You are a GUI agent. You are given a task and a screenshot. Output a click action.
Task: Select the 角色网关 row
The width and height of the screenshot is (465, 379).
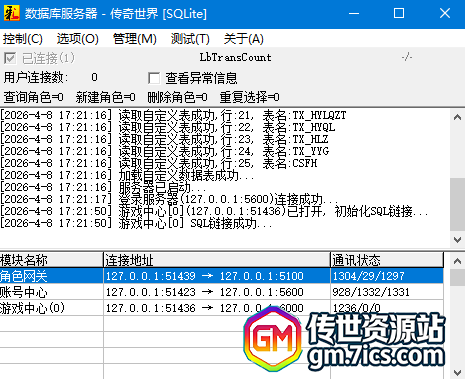pos(222,276)
